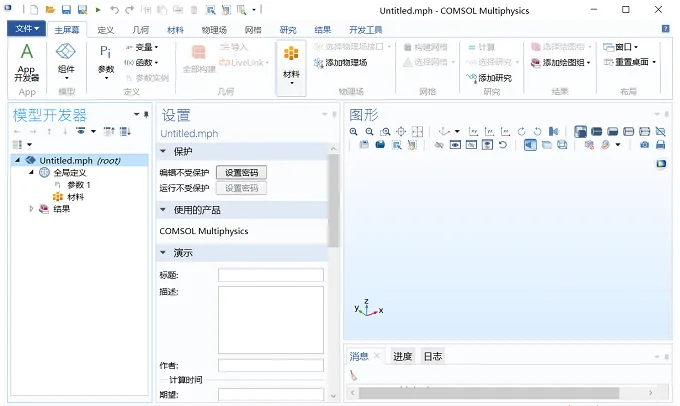Undo the last action
This screenshot has width=680, height=406.
pos(114,10)
